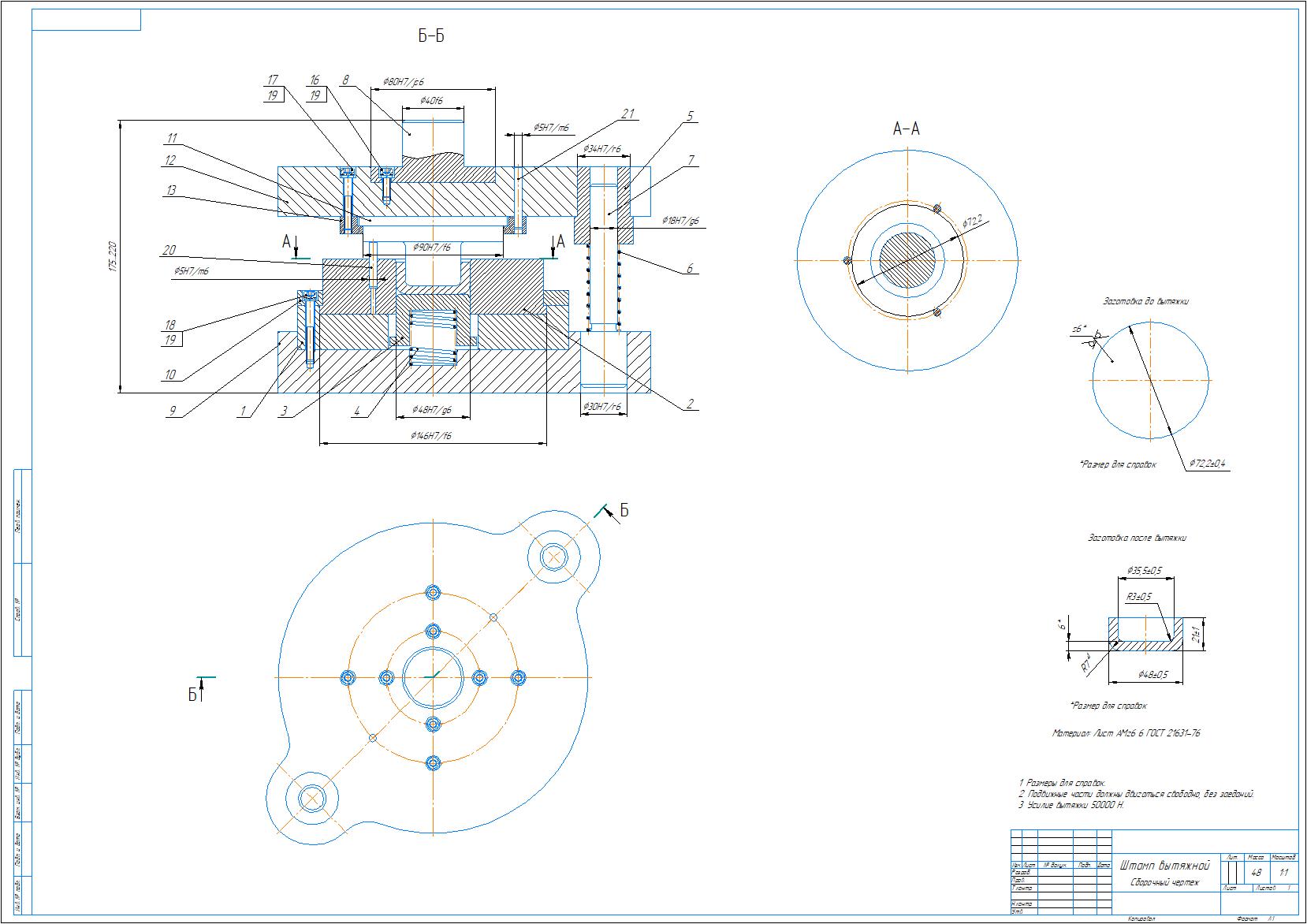This screenshot has height=924, width=1307.
Task: Click the topmost bolt symbol in plan view
Action: (432, 593)
